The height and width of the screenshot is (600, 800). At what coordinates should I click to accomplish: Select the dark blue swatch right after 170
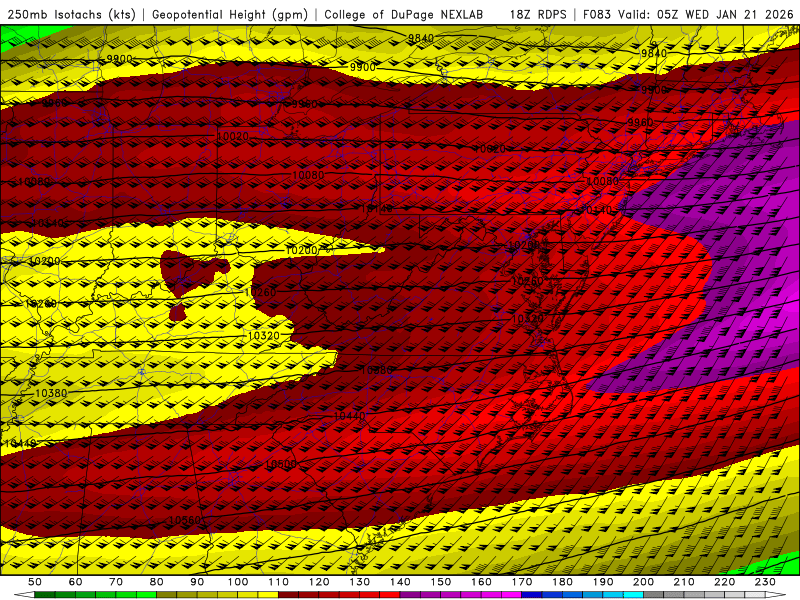coord(532,595)
